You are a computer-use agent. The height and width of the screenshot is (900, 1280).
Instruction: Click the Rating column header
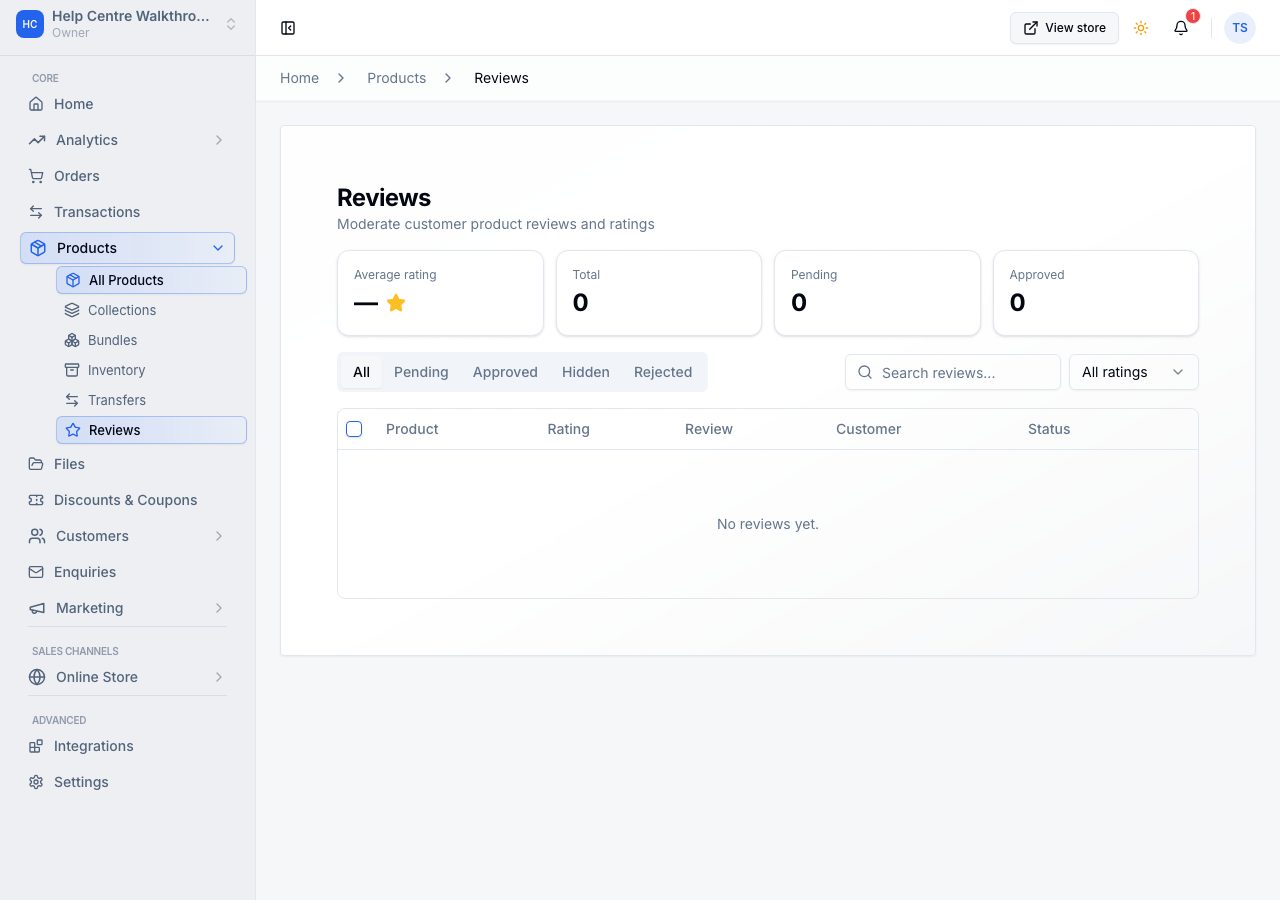(x=568, y=429)
